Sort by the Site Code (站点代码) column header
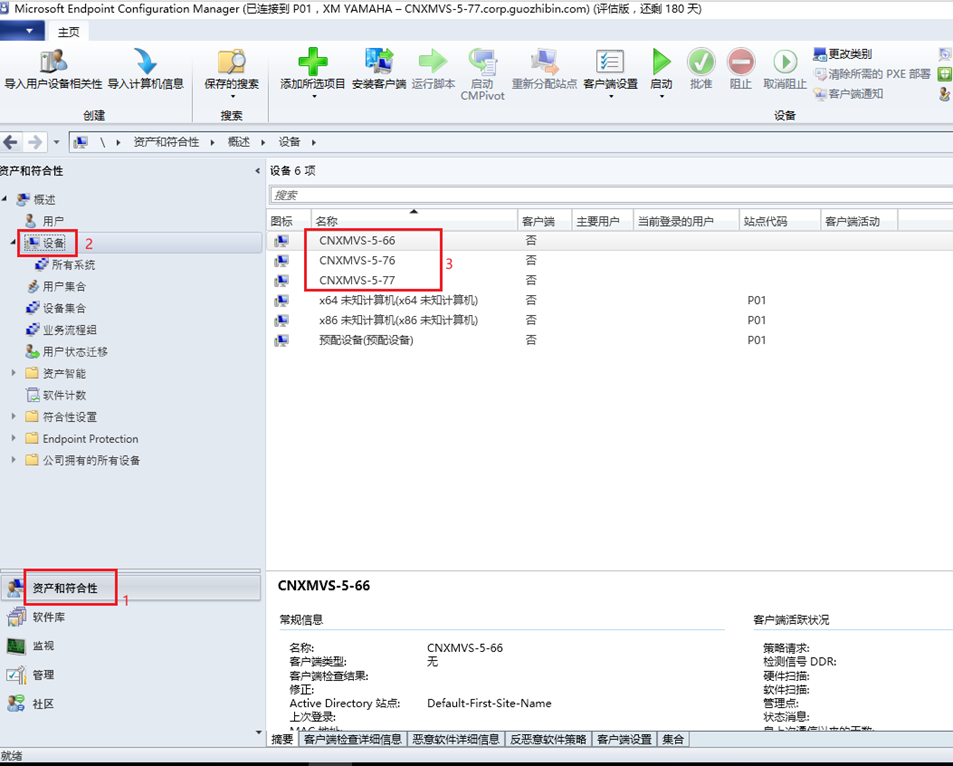 coord(780,221)
